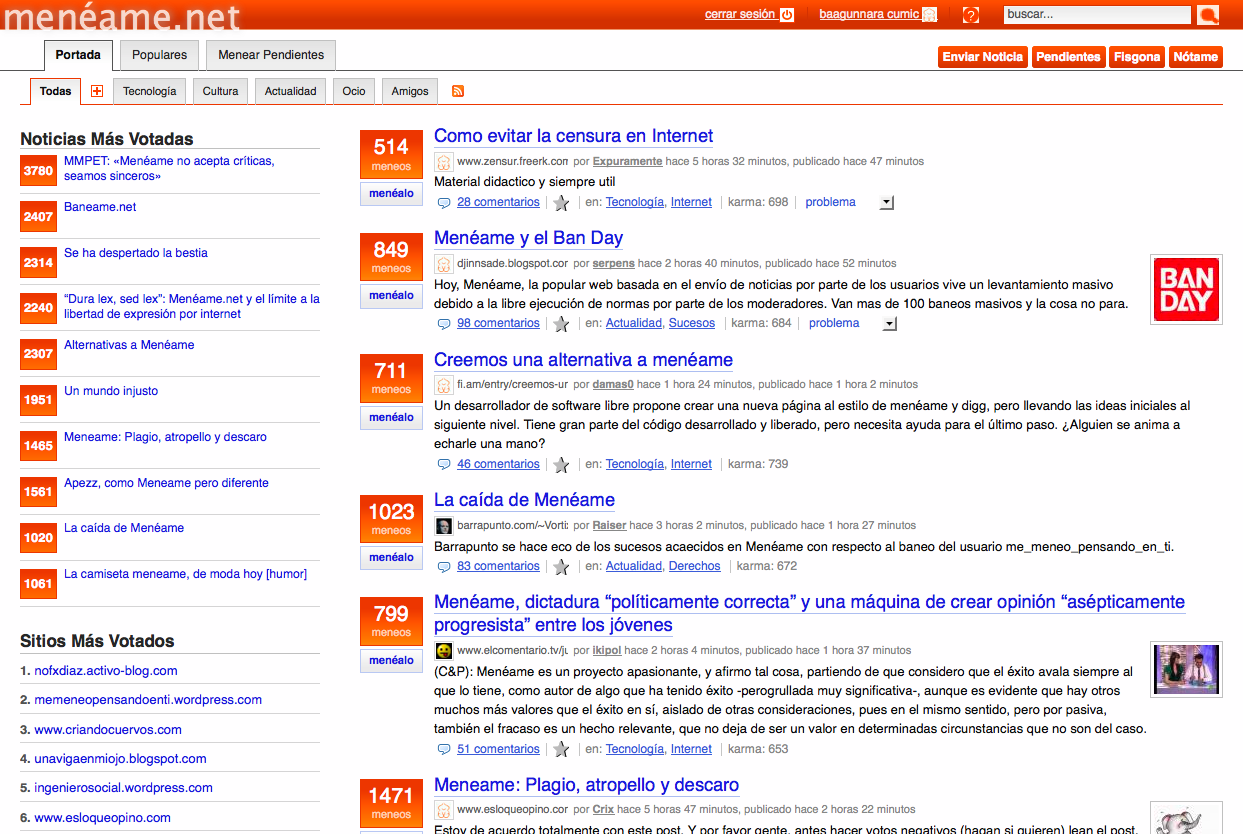Click comment bubble icon beside 98 comentarios
This screenshot has width=1243, height=834.
[x=444, y=323]
